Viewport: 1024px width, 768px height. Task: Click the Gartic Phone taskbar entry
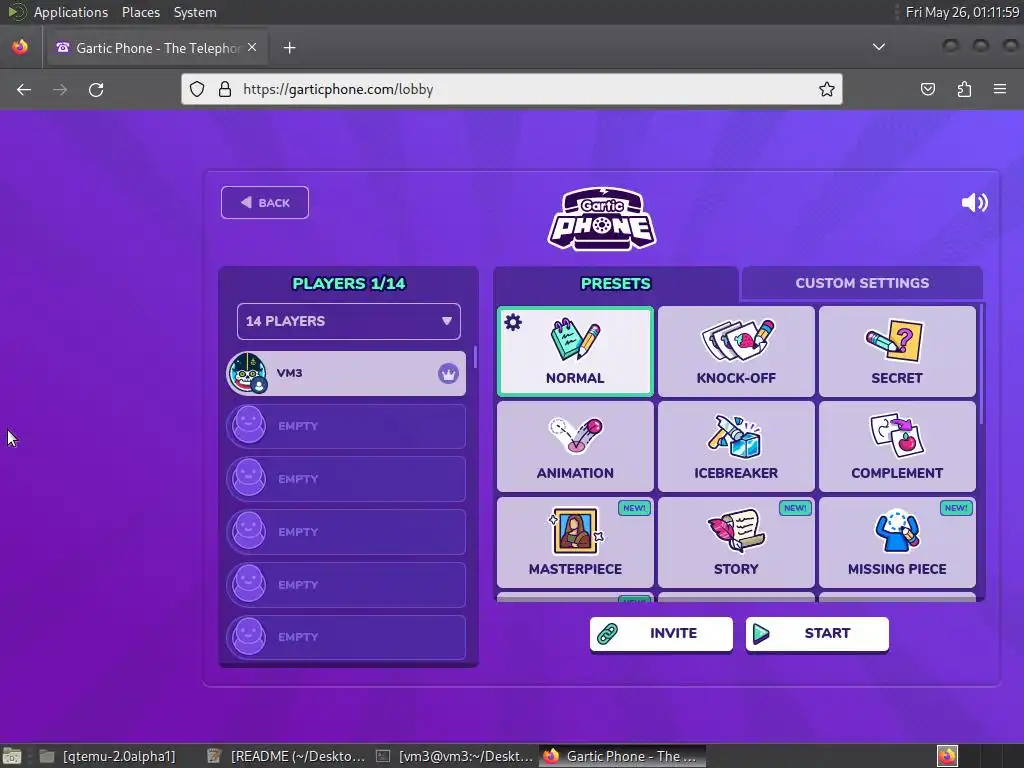click(623, 756)
